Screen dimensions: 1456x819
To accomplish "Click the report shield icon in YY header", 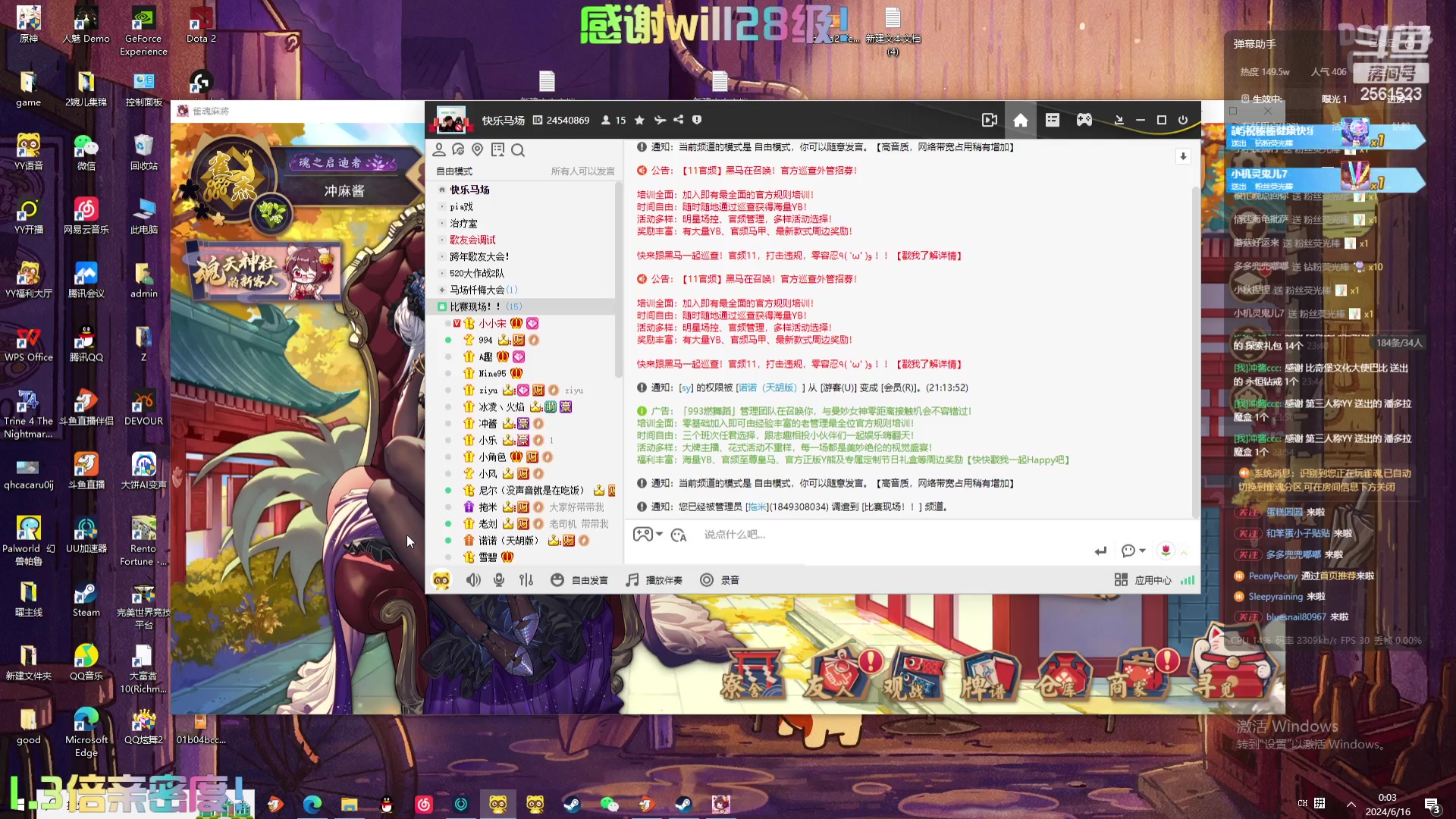I will tap(697, 120).
